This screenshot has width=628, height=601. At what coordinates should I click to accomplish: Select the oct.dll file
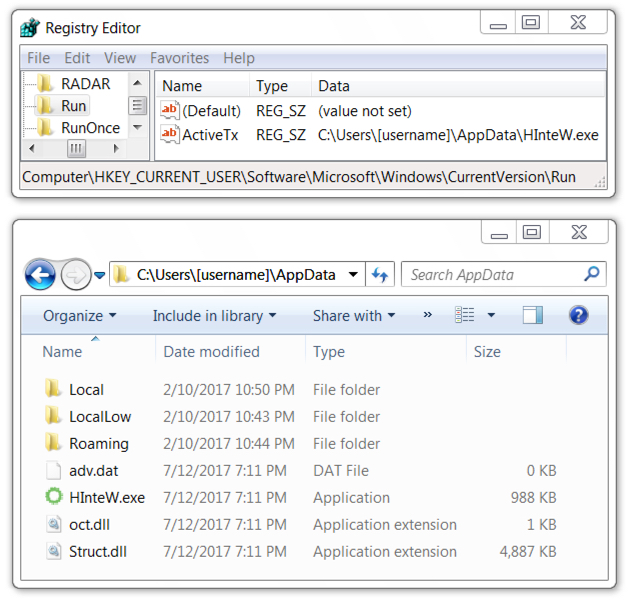click(89, 525)
